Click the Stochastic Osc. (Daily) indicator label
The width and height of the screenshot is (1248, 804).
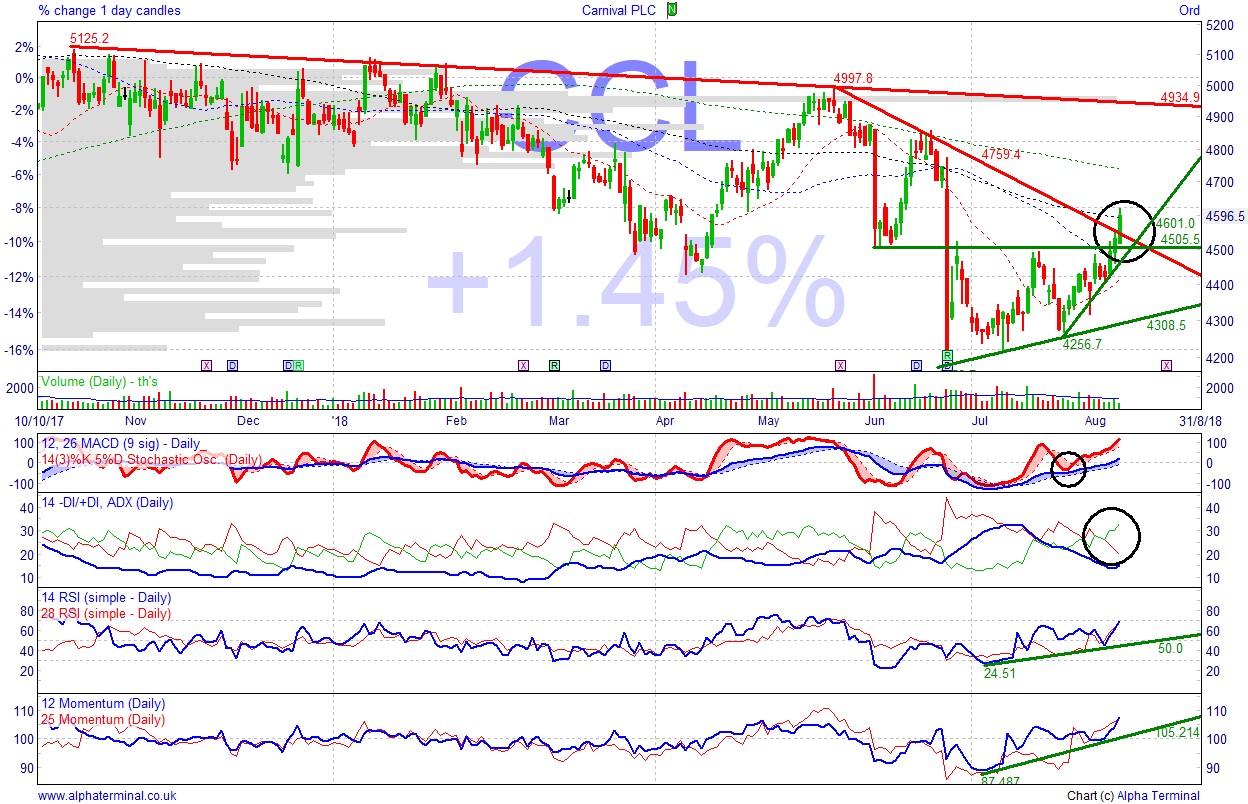tap(150, 459)
